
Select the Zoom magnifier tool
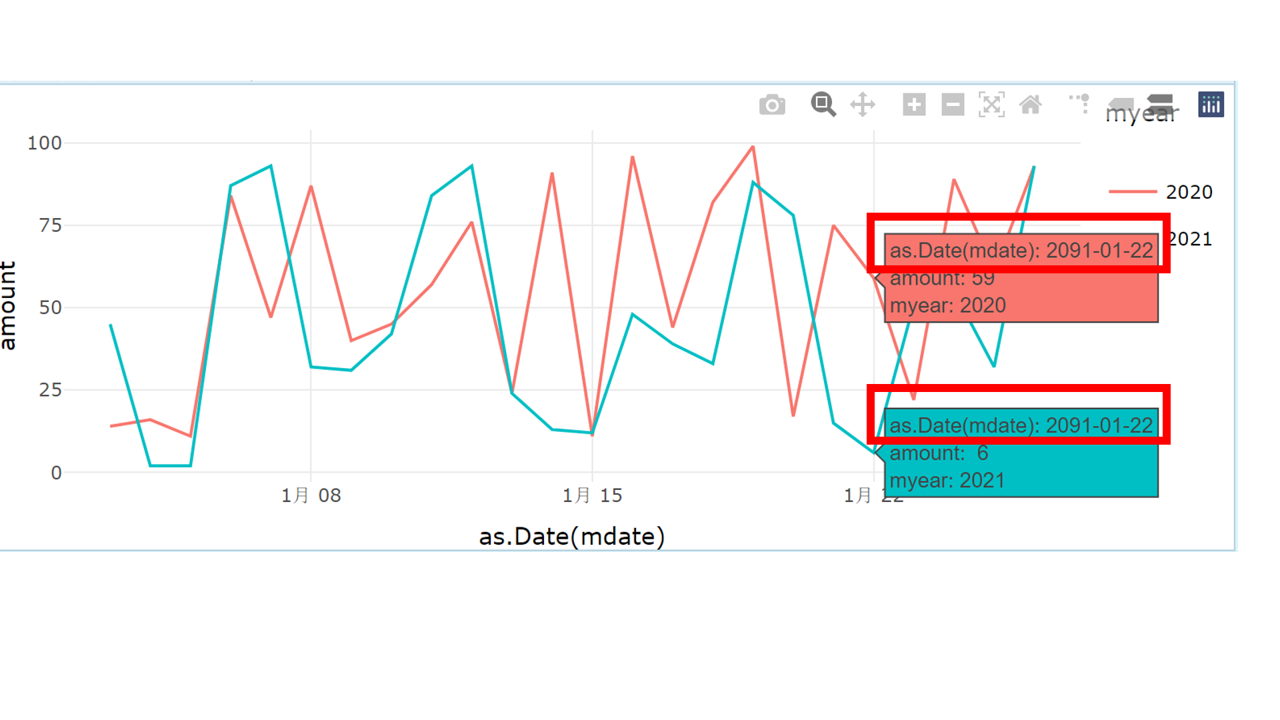pos(823,104)
